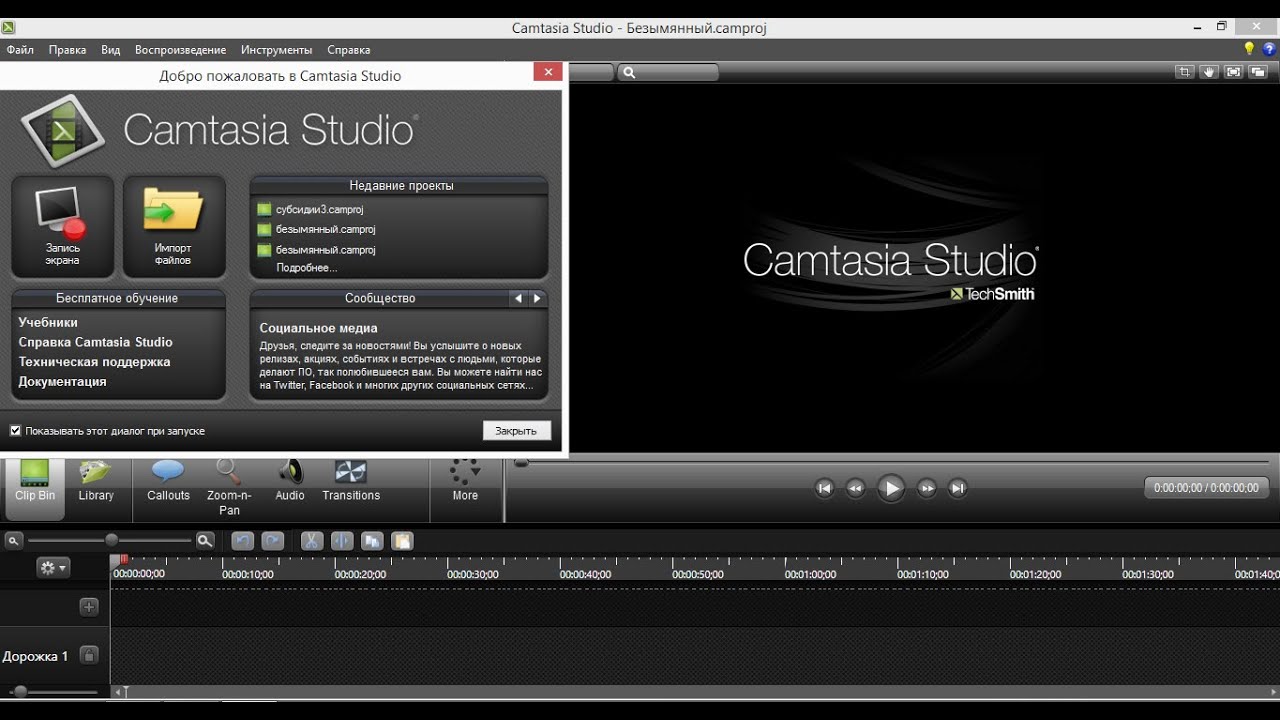This screenshot has height=720, width=1280.
Task: Click the horizontal timeline scrollbar
Action: [697, 692]
